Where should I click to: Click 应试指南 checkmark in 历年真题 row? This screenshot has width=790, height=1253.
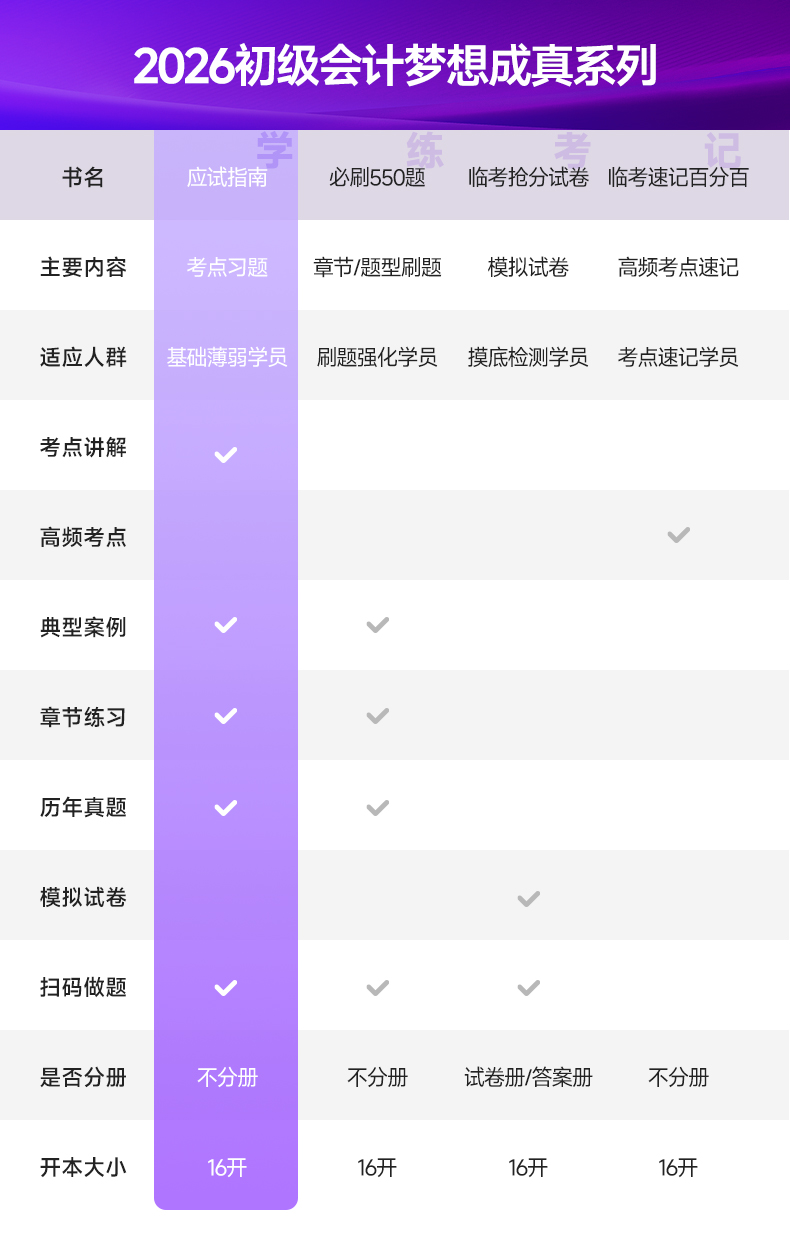point(226,807)
